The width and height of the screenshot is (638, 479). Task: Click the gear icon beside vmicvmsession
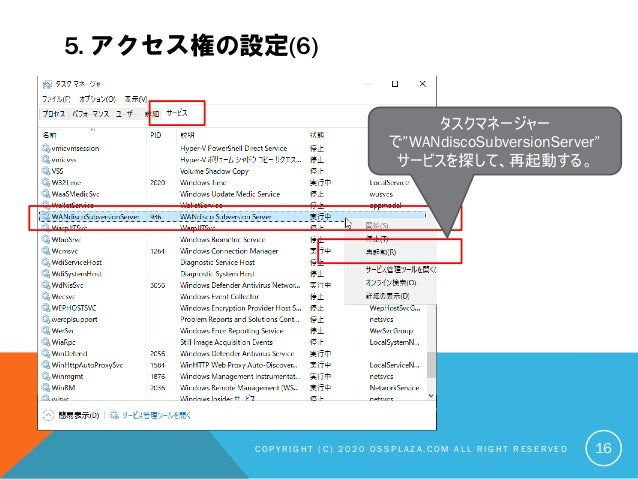point(46,148)
